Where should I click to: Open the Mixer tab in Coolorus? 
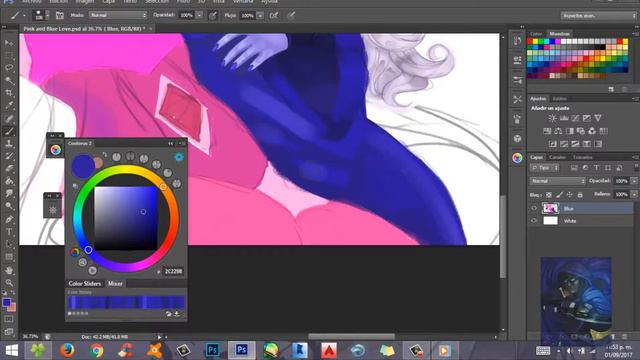115,284
